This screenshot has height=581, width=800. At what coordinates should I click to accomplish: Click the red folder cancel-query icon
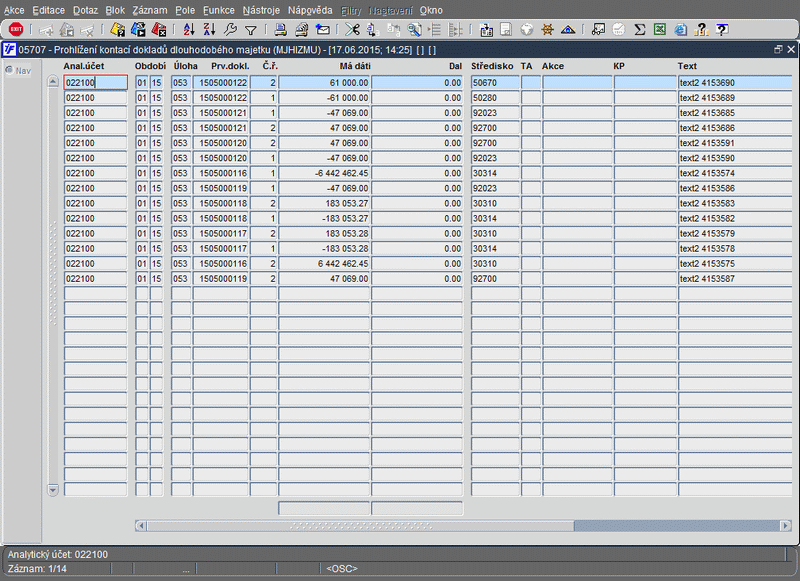point(159,30)
